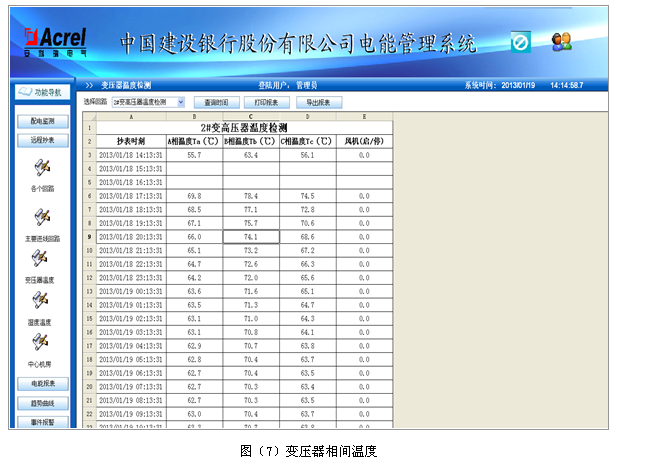Select cell 2013/01/18 15:13:31
The width and height of the screenshot is (653, 462).
point(131,169)
